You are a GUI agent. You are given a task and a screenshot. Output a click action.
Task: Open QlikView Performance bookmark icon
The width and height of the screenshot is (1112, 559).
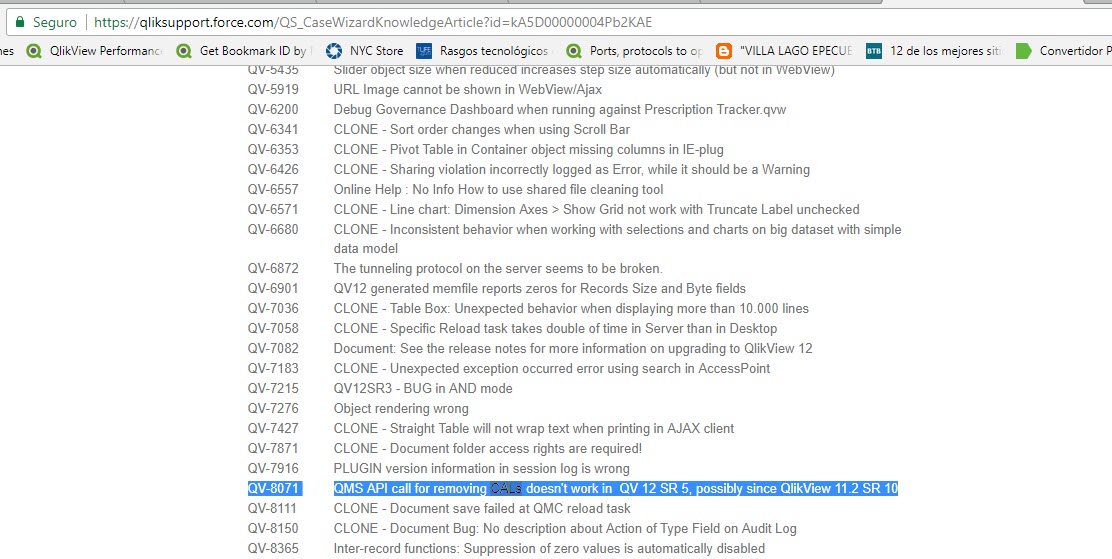point(33,51)
